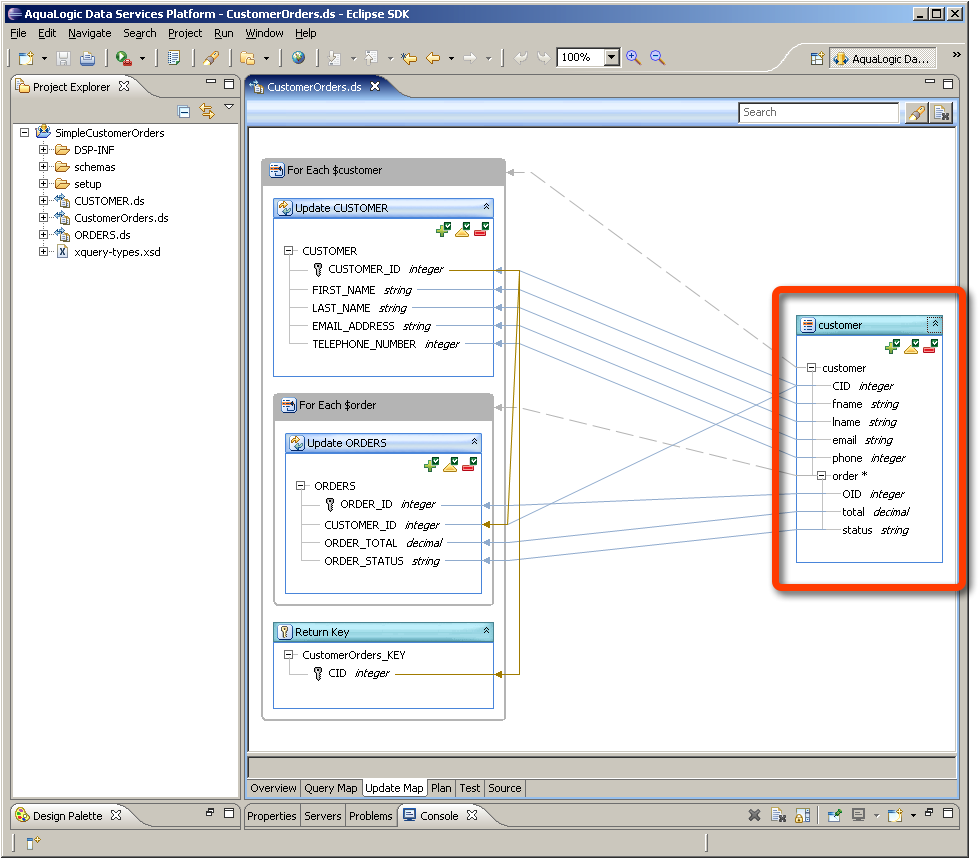Click the delete icon in Update ORDERS block
Image resolution: width=980 pixels, height=859 pixels.
click(469, 465)
